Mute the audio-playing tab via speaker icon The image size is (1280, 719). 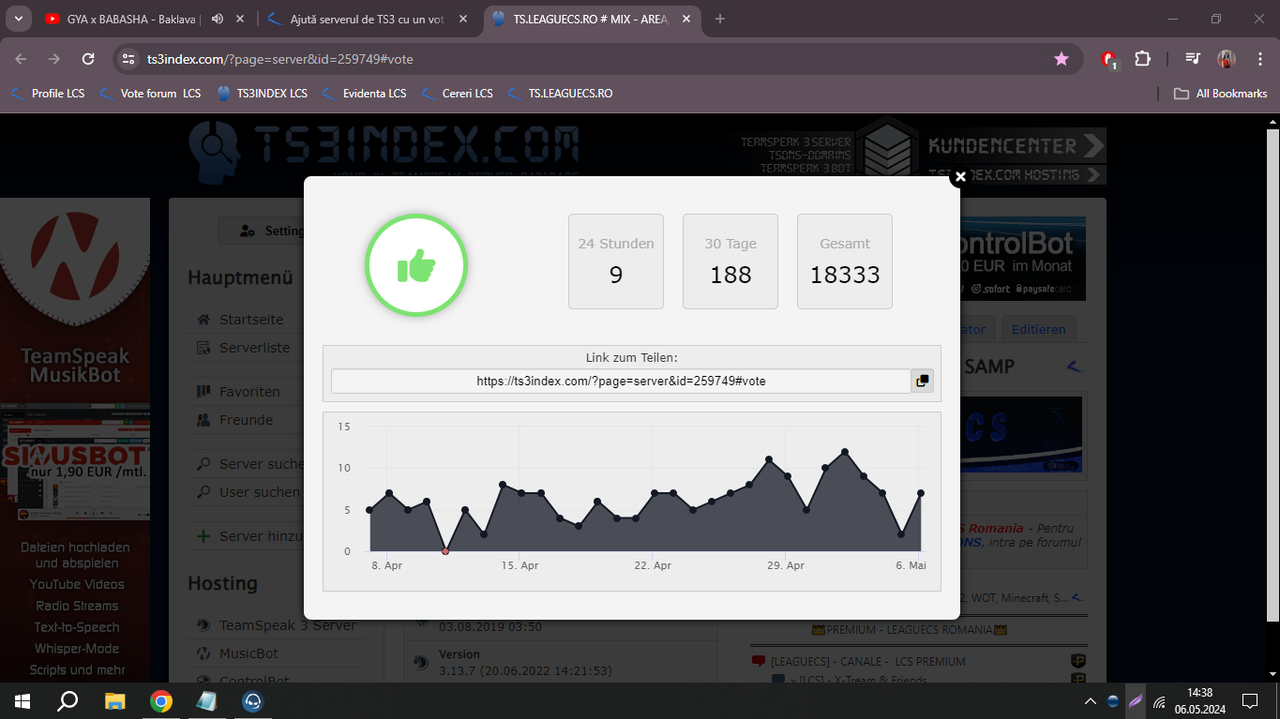[x=217, y=19]
